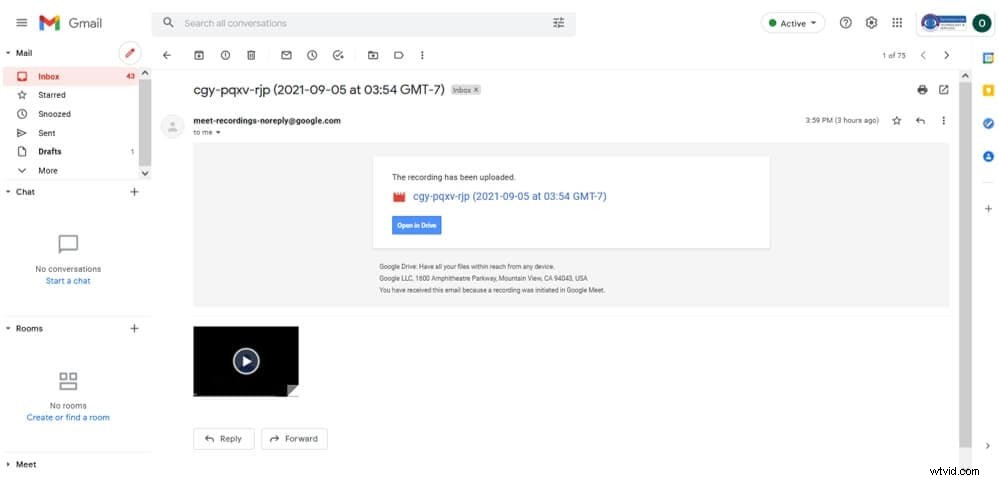Play the video attachment thumbnail
Screen dimensions: 999x481
click(246, 361)
